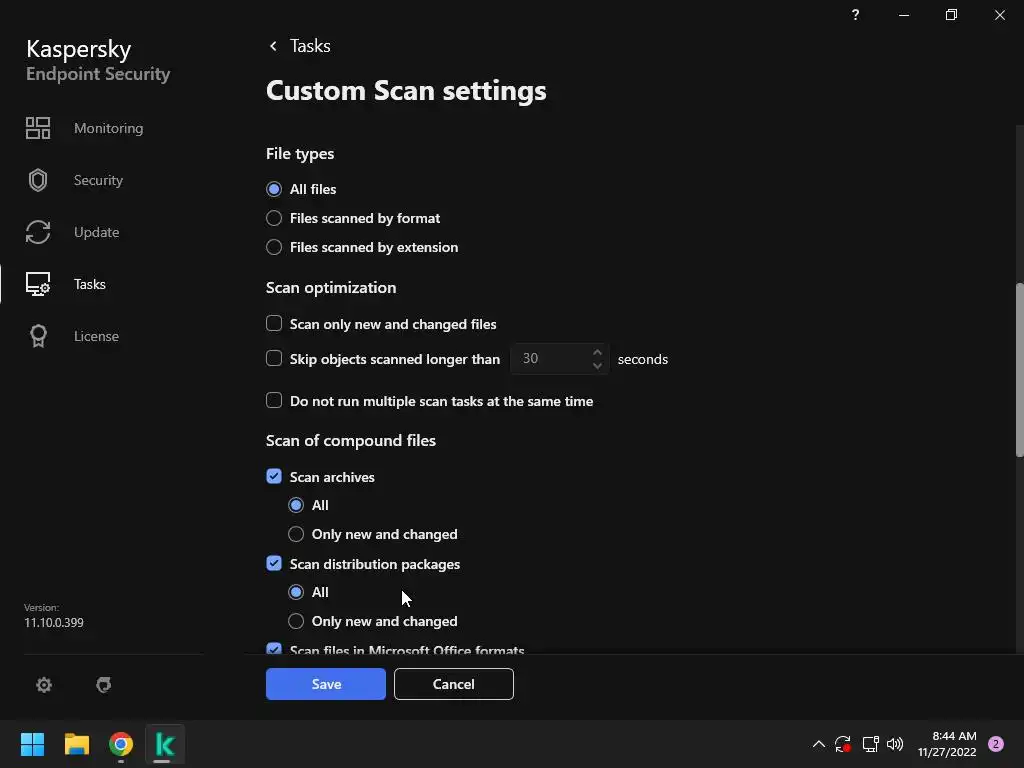Select All files radio button
This screenshot has width=1024, height=768.
tap(274, 189)
